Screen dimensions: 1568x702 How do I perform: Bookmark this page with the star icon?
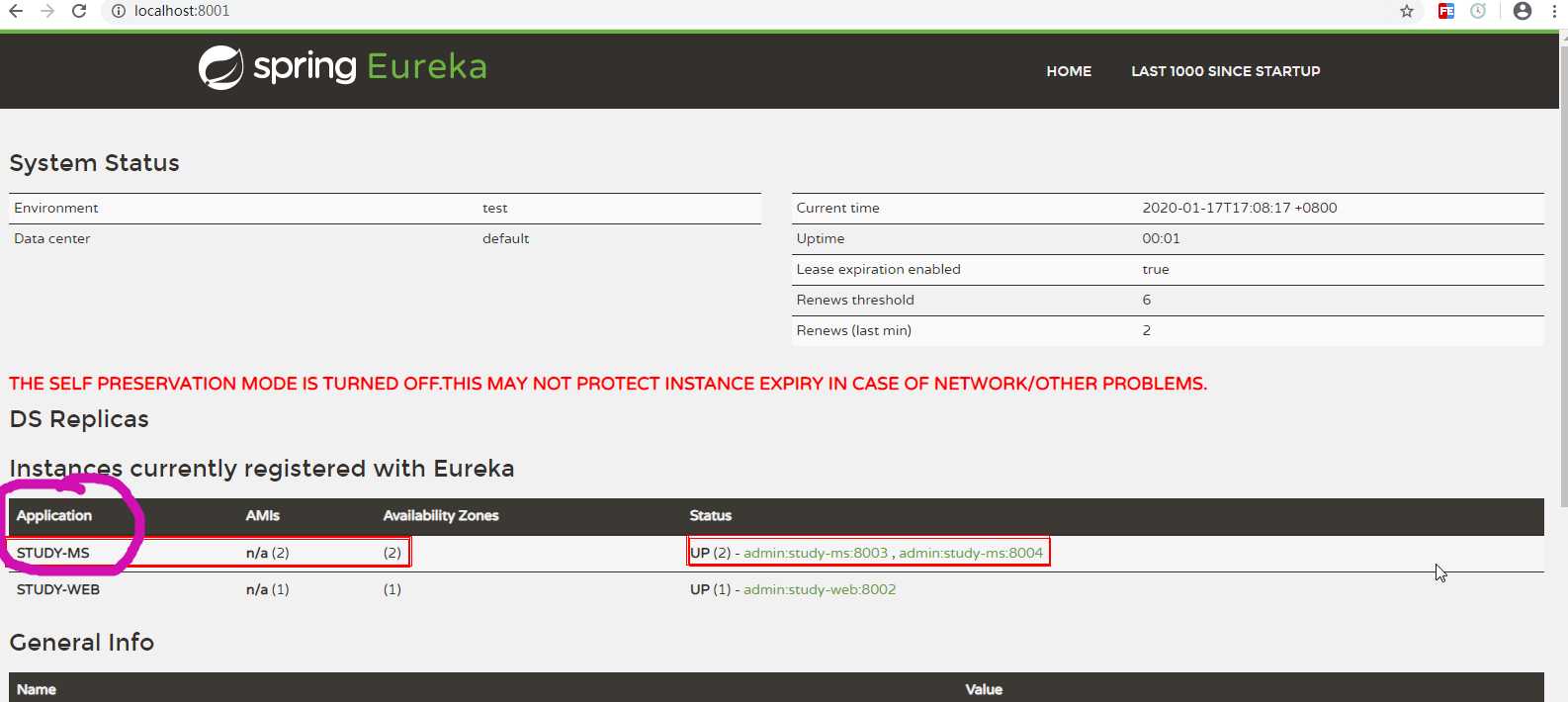pyautogui.click(x=1407, y=11)
